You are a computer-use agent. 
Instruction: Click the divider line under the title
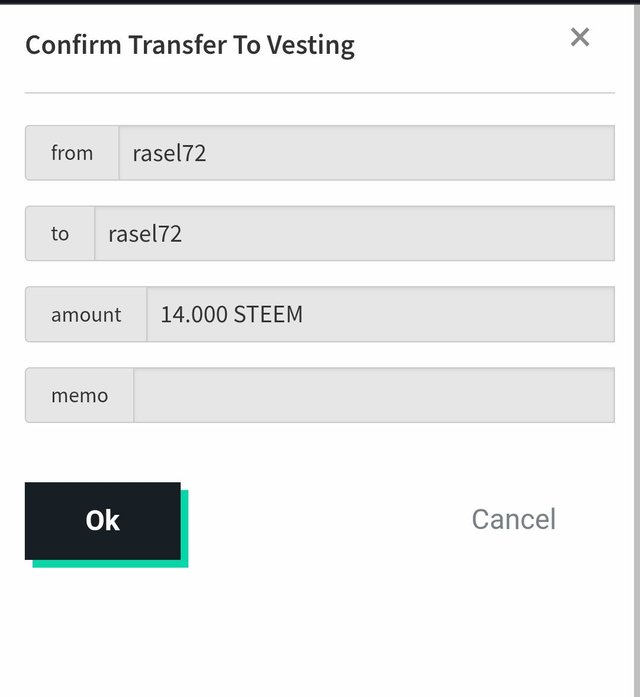coord(320,93)
